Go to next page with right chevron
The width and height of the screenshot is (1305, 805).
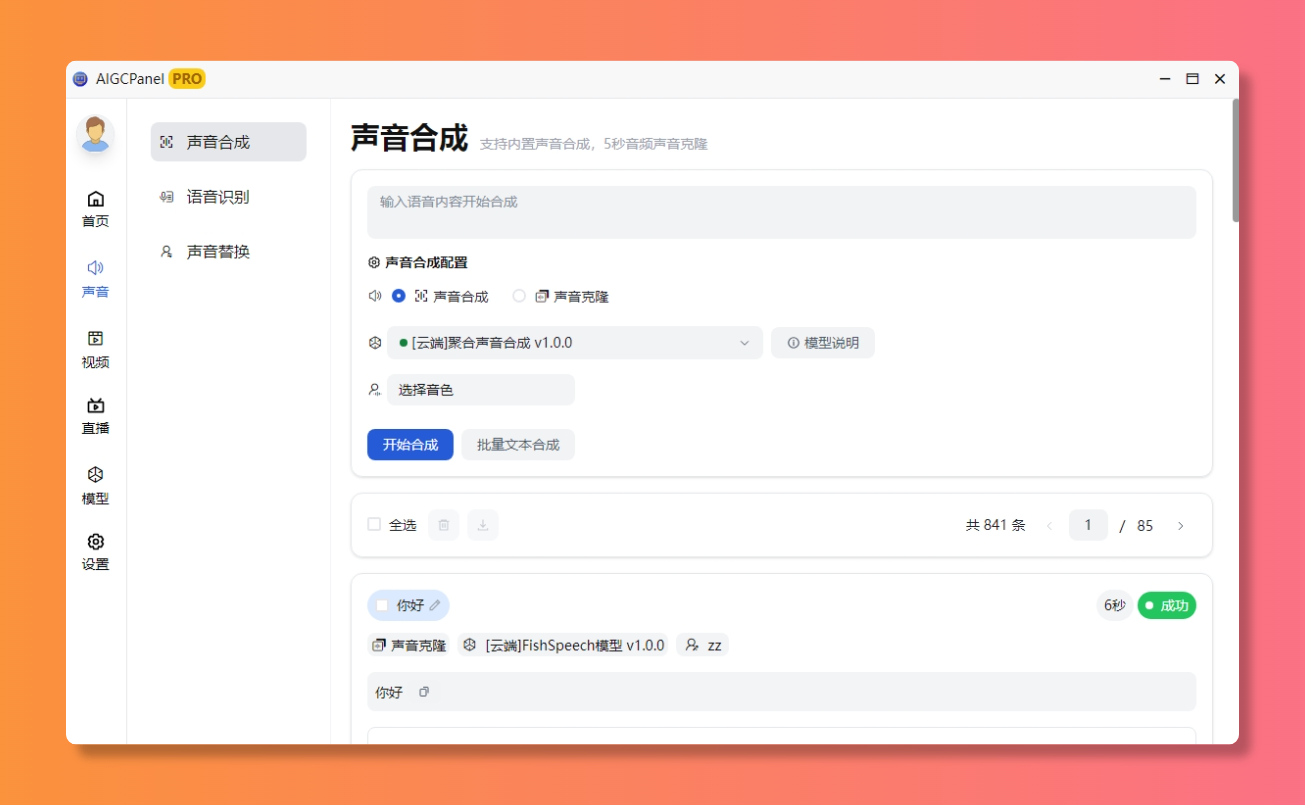1180,526
